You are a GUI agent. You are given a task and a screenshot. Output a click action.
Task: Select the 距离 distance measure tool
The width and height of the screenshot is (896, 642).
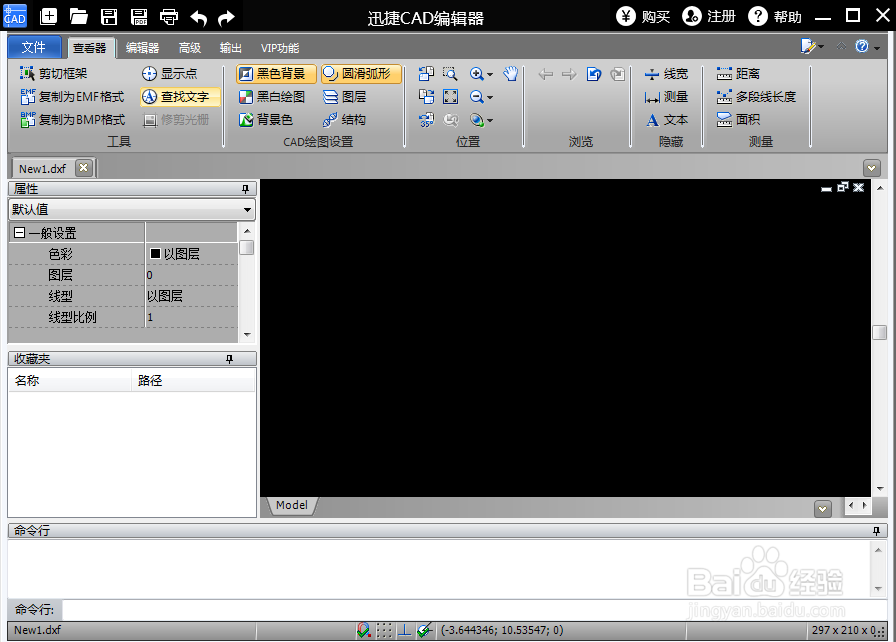point(738,74)
